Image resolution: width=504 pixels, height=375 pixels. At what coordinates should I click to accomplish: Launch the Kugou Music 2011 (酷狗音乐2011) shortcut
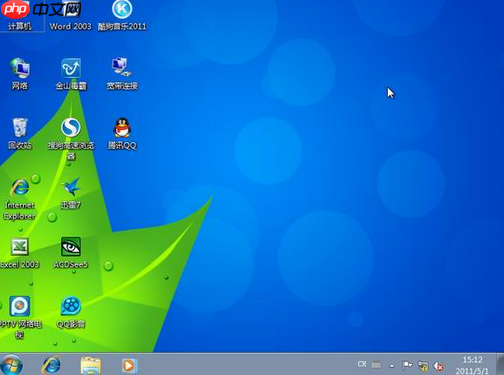tap(122, 16)
